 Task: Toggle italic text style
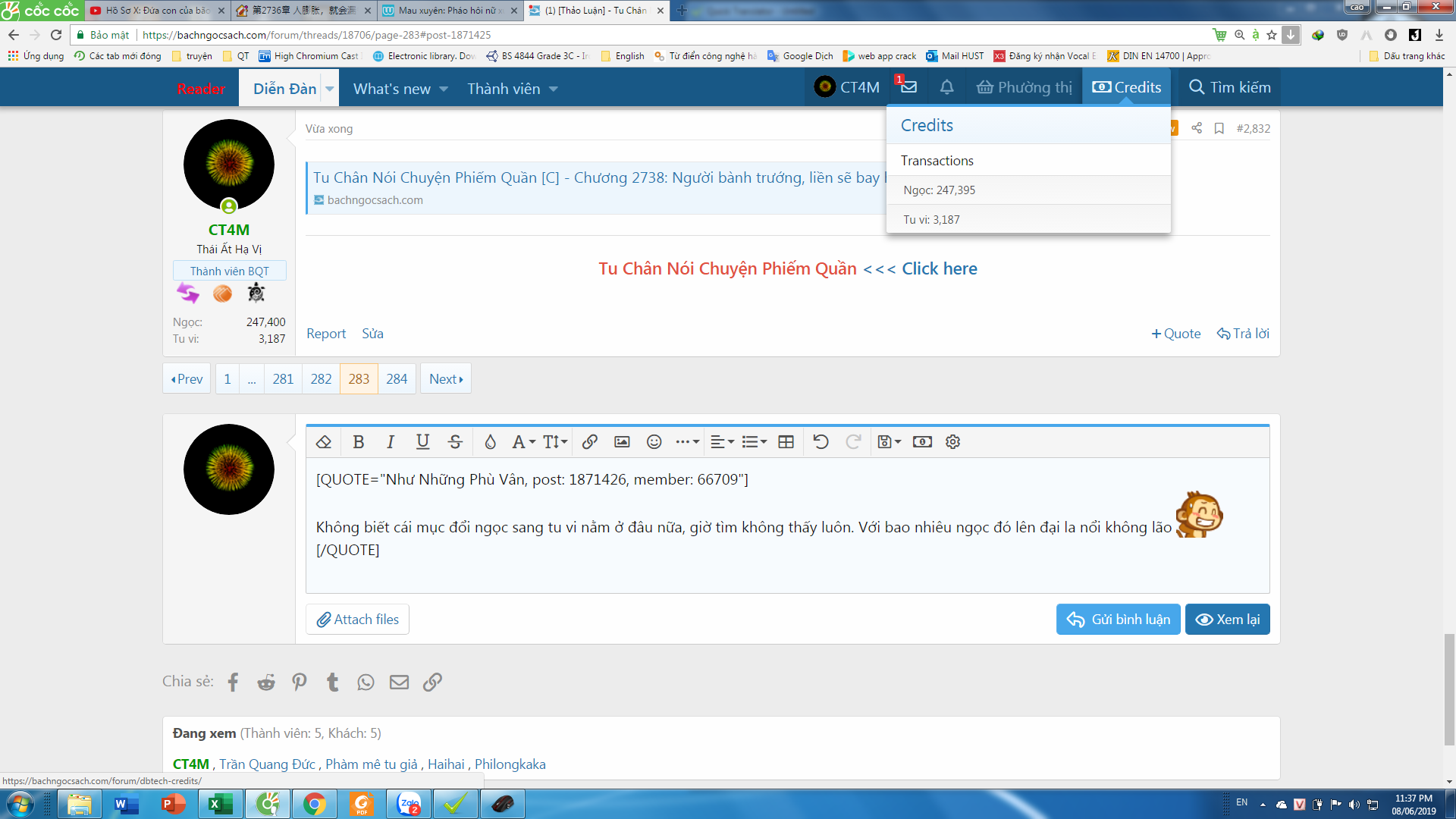391,441
